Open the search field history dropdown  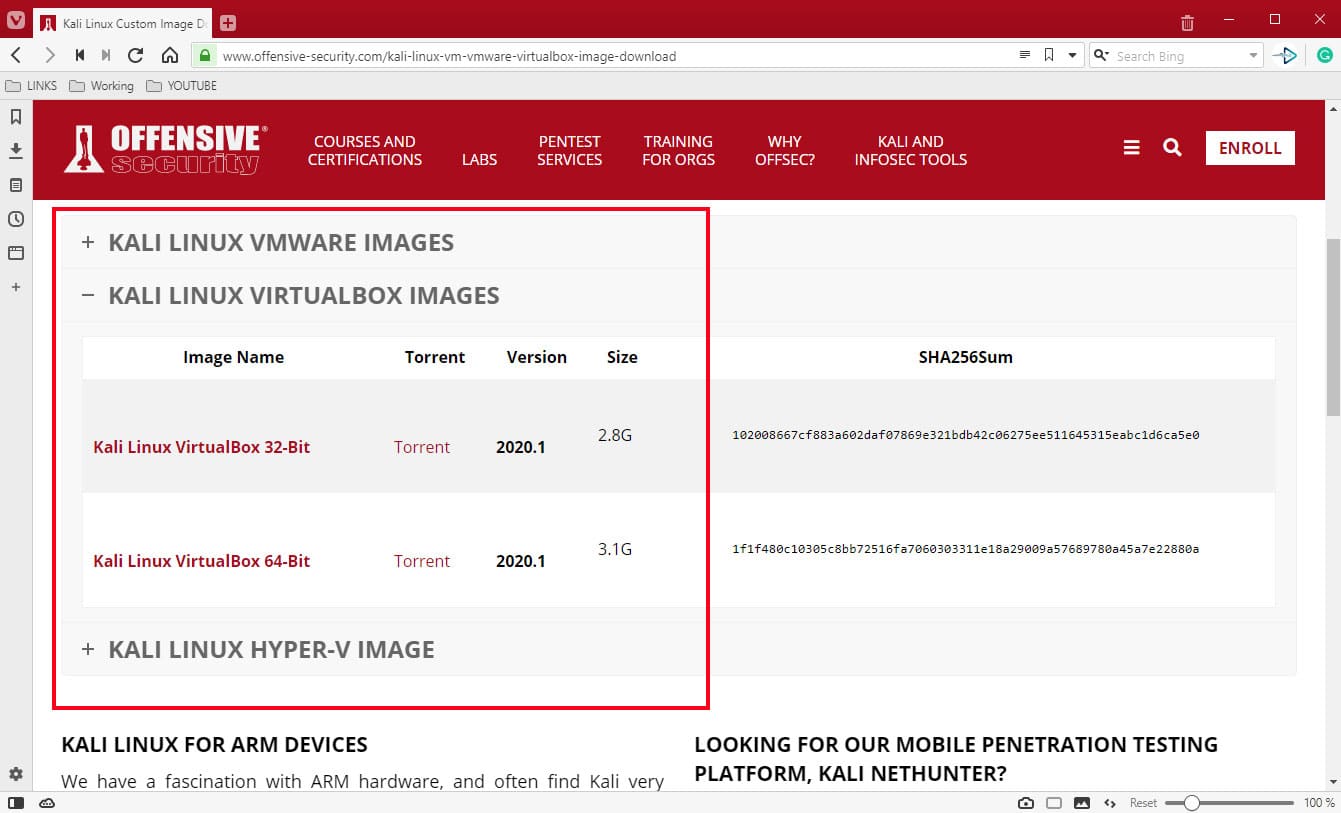point(1253,56)
